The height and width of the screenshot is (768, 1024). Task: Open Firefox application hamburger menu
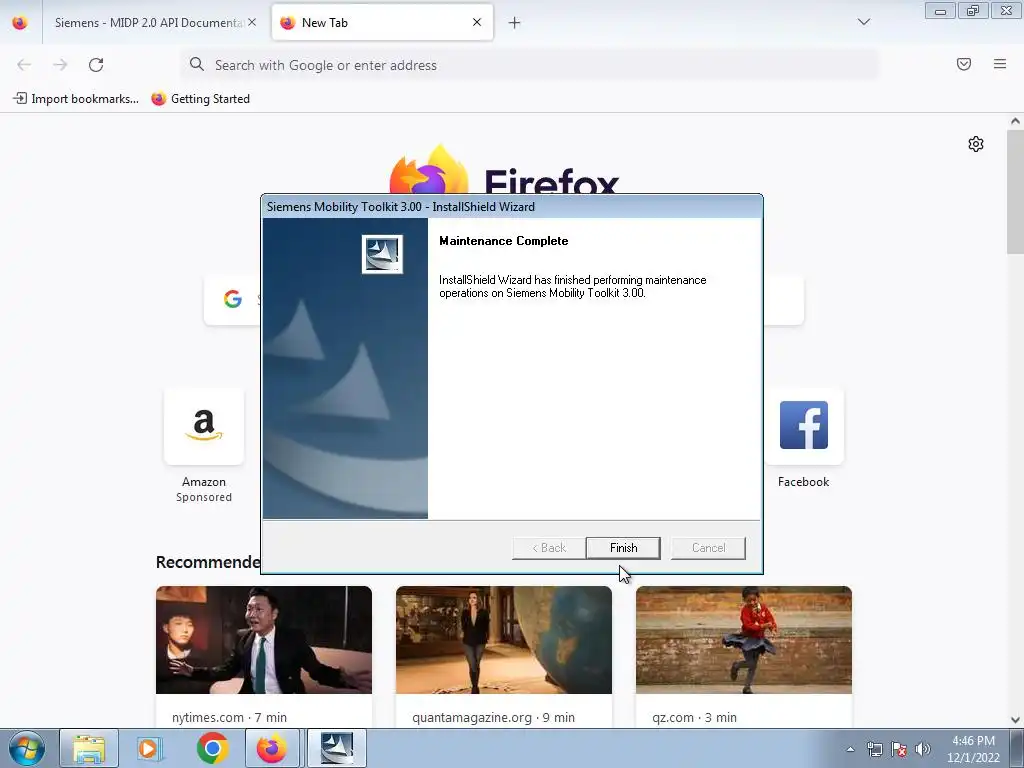pos(1000,64)
